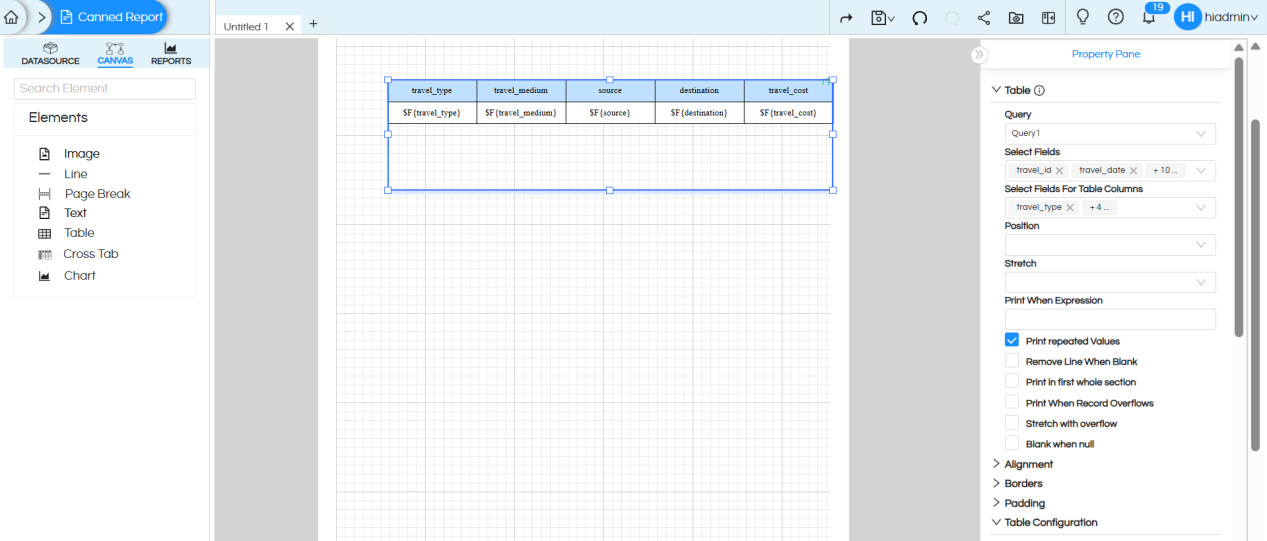Image resolution: width=1267 pixels, height=541 pixels.
Task: Remove the travel_id field tag
Action: point(1060,171)
